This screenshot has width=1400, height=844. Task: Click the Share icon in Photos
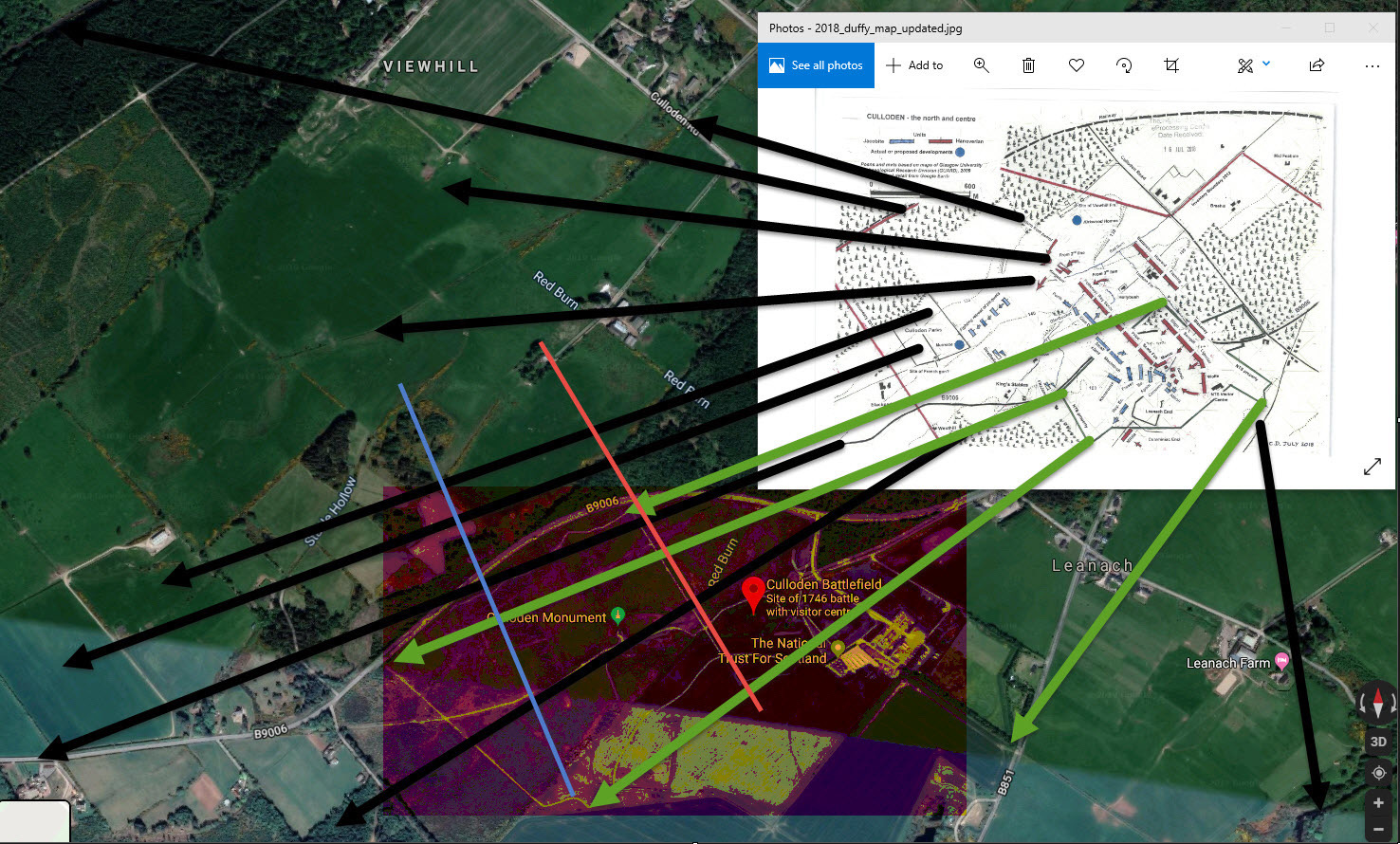[1317, 65]
